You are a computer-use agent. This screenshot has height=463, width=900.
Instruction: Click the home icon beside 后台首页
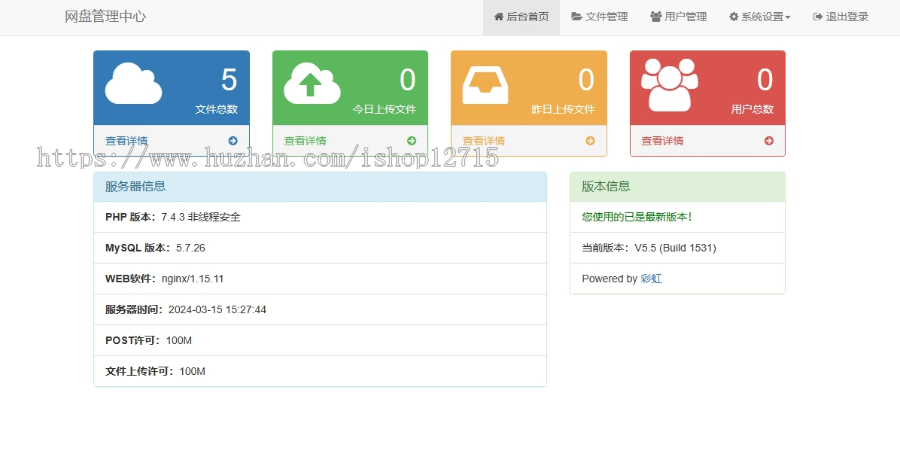pos(498,17)
